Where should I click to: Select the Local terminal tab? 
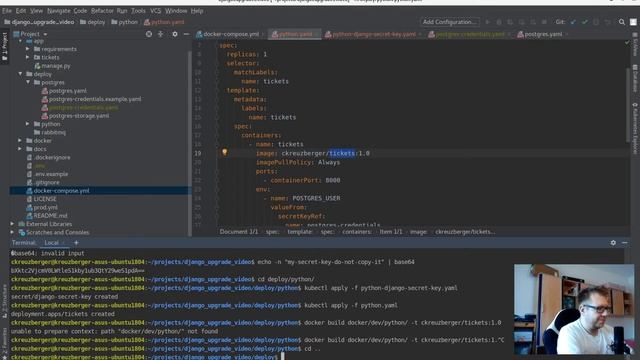point(51,243)
